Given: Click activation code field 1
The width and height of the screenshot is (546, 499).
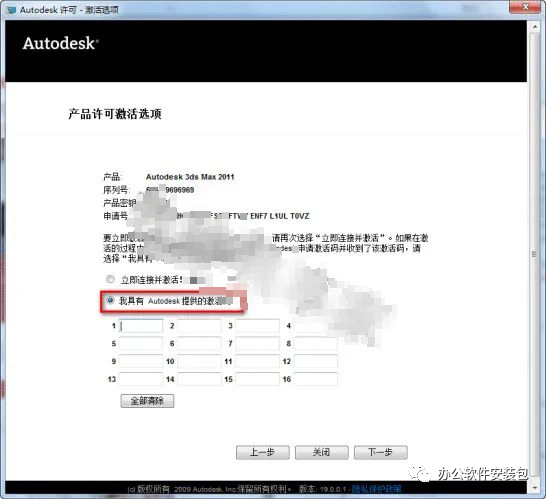Looking at the screenshot, I should pos(141,326).
